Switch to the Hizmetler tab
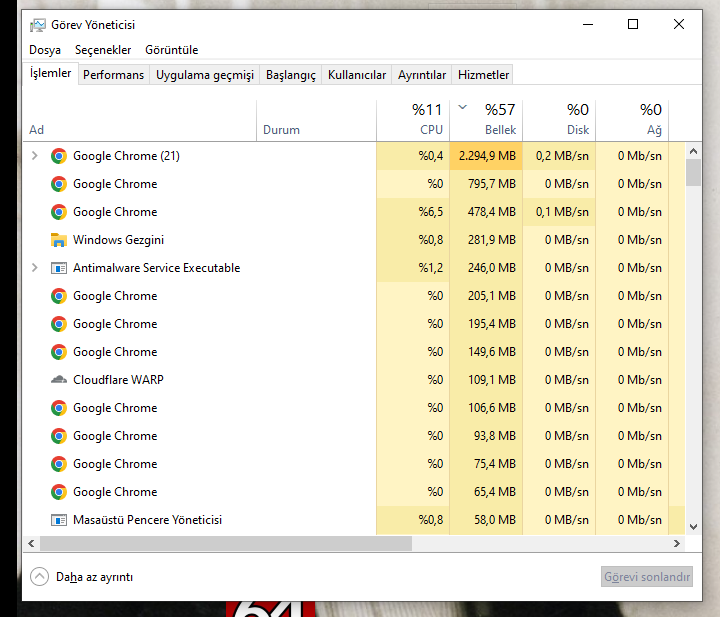The height and width of the screenshot is (617, 720). 483,75
